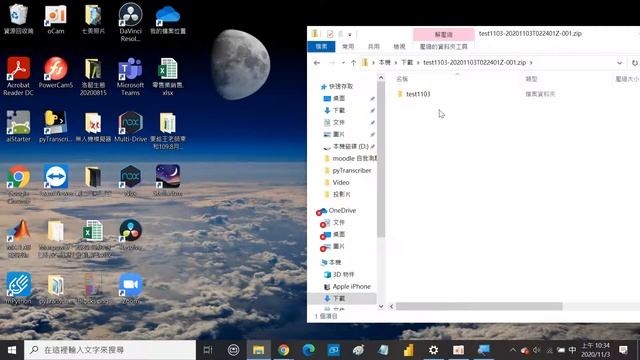Click the horizontal scrollbar in file list
This screenshot has height=360, width=640.
(x=479, y=306)
